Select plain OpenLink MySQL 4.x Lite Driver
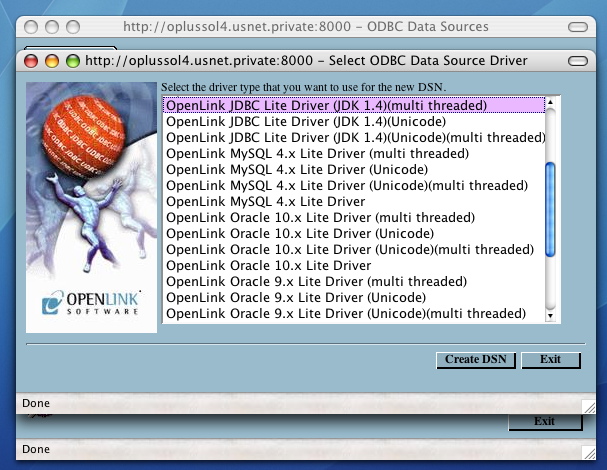 pyautogui.click(x=265, y=201)
